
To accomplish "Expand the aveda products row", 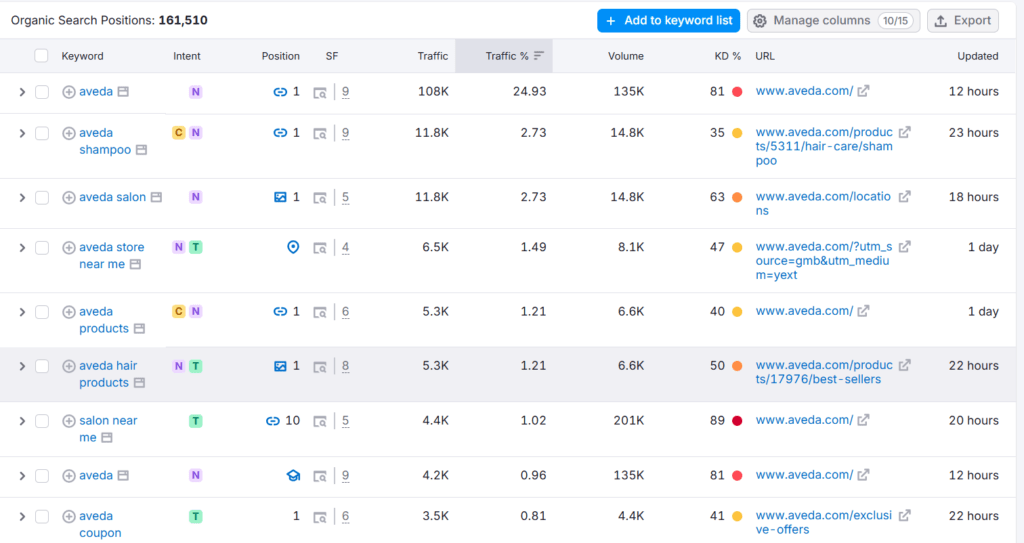I will tap(22, 312).
